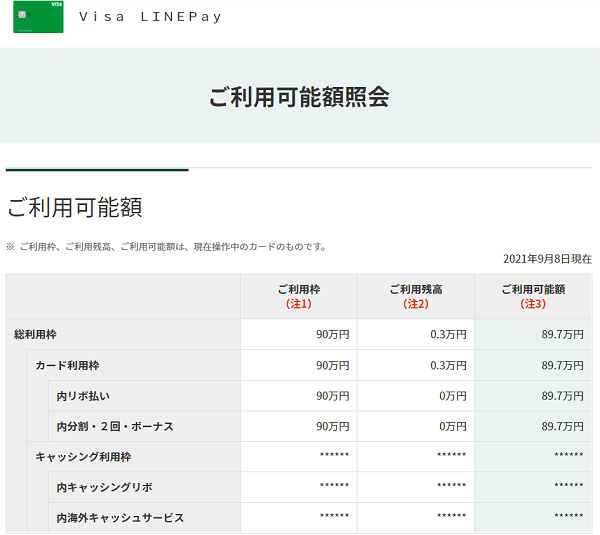Click masked ご利用残高 value for 内キャッシングリボ

pyautogui.click(x=452, y=485)
